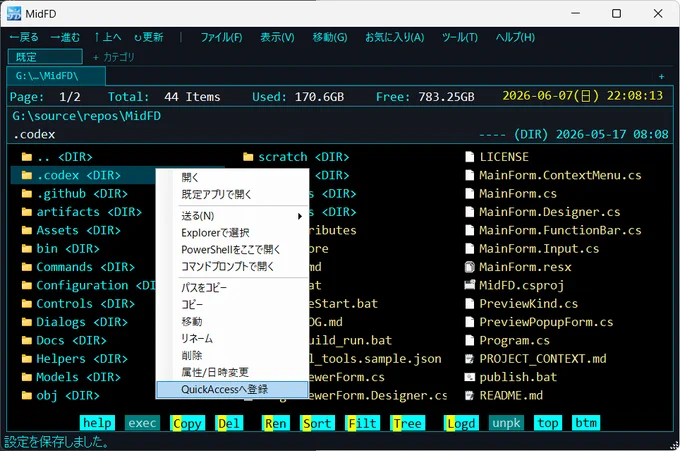This screenshot has height=451, width=680.
Task: Click the 戻る back button
Action: tap(24, 37)
